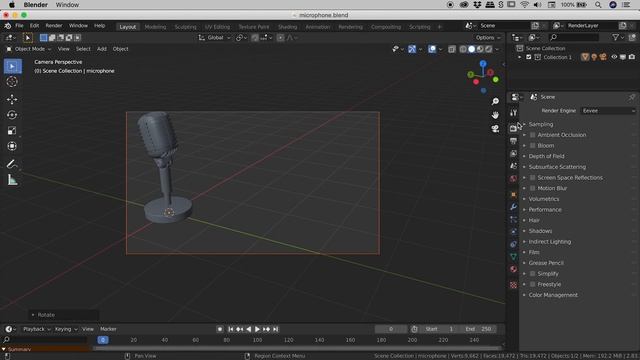Open the Object properties tab

[x=513, y=194]
